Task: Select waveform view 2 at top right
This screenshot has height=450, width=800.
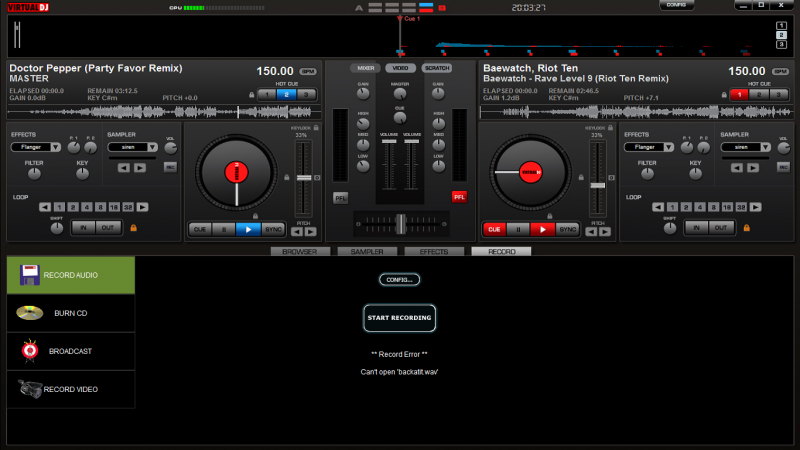Action: tap(781, 35)
